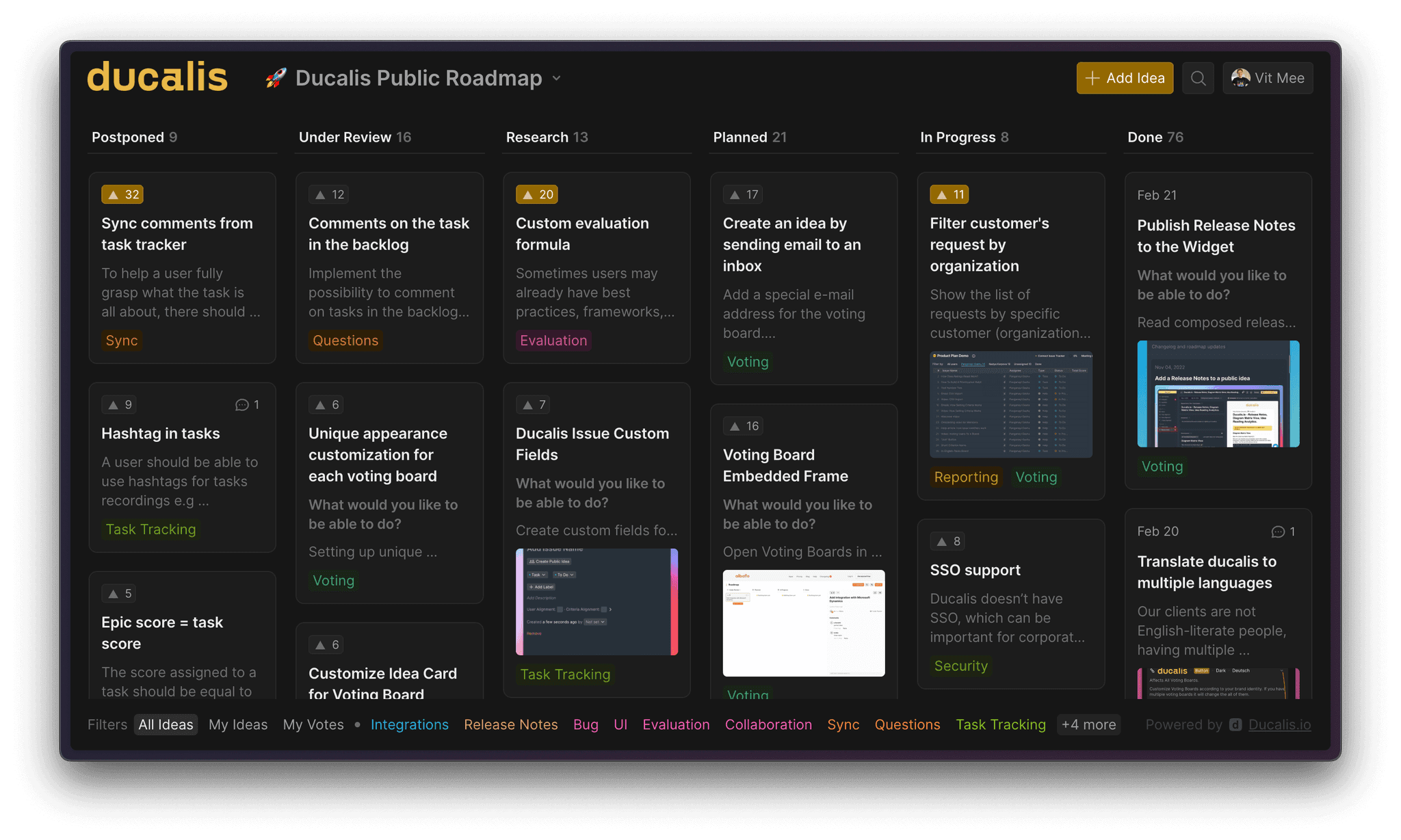Screen dimensions: 1401x840
Task: Open comments bubble on Hashtag in tasks card
Action: coord(242,405)
